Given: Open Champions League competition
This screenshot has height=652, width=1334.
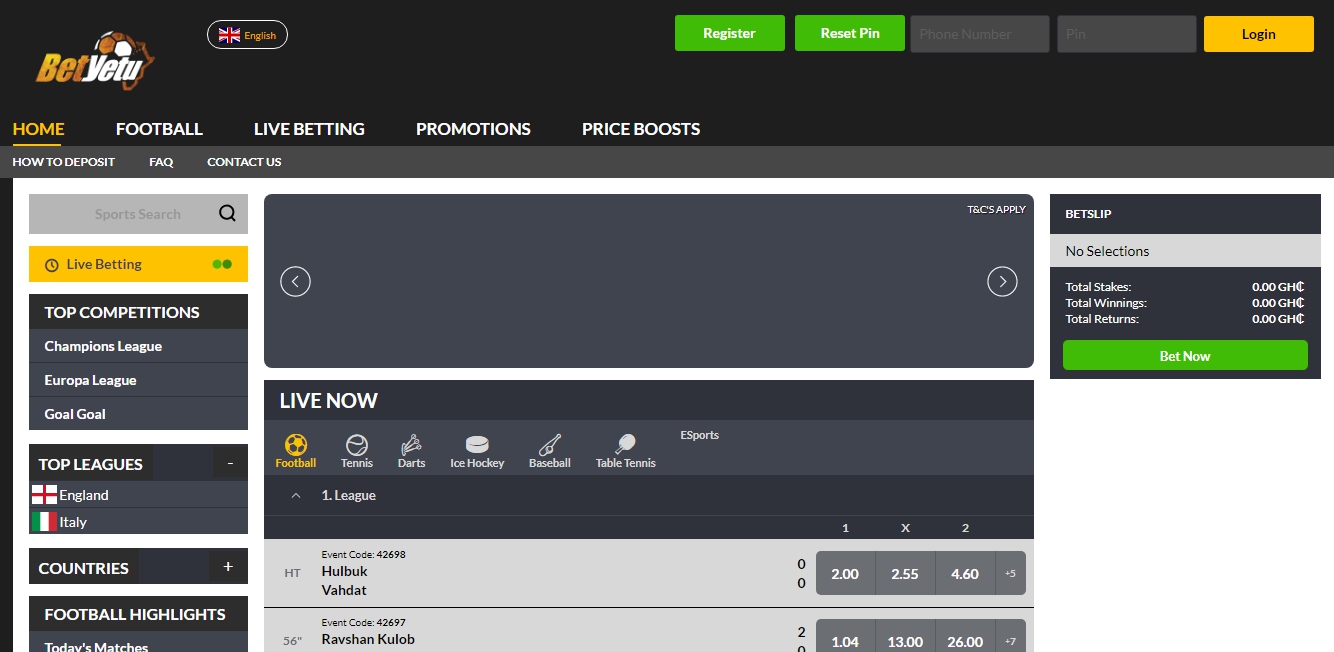Looking at the screenshot, I should (138, 346).
